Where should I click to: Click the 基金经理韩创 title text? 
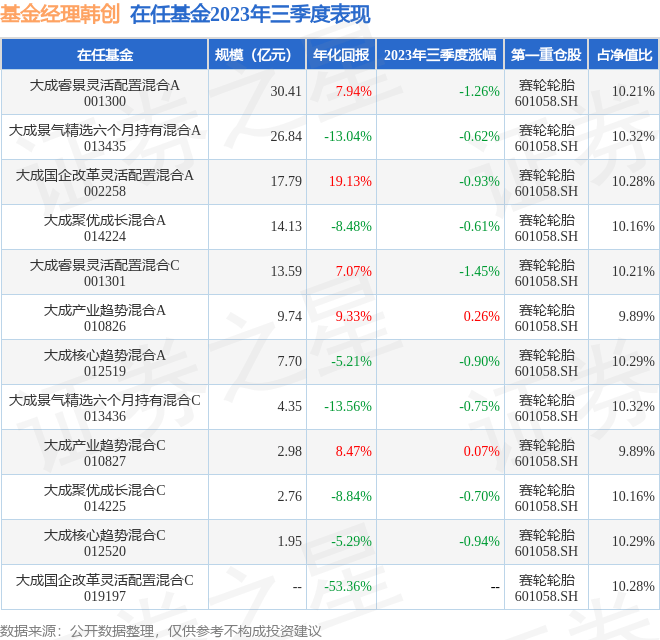(61, 15)
